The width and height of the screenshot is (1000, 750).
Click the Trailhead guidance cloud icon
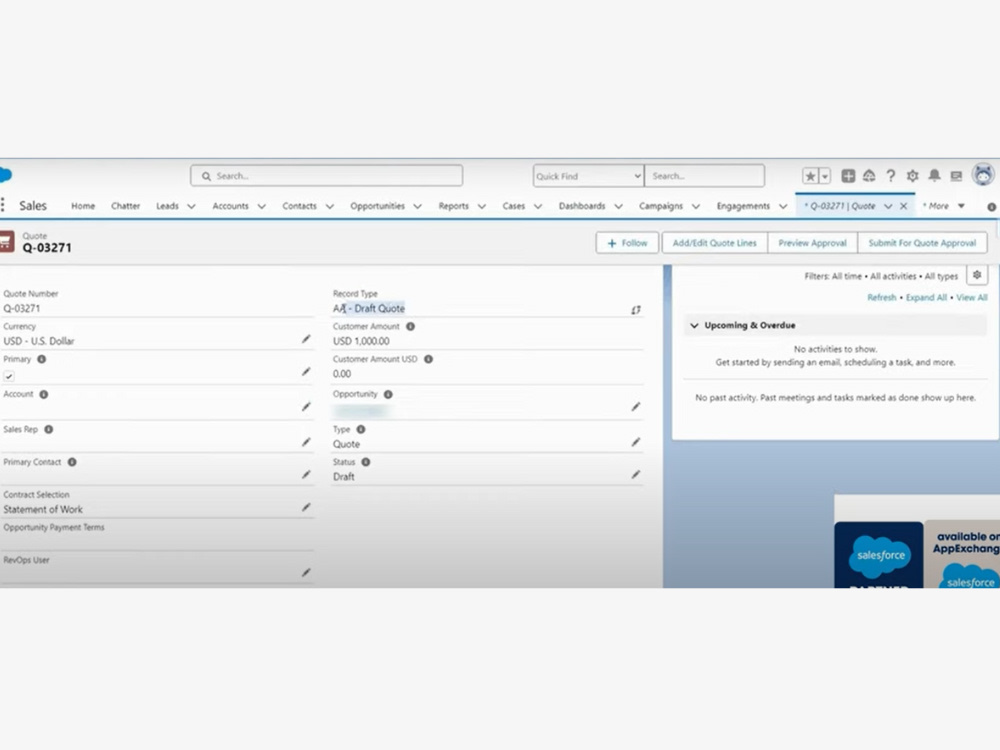pyautogui.click(x=869, y=176)
